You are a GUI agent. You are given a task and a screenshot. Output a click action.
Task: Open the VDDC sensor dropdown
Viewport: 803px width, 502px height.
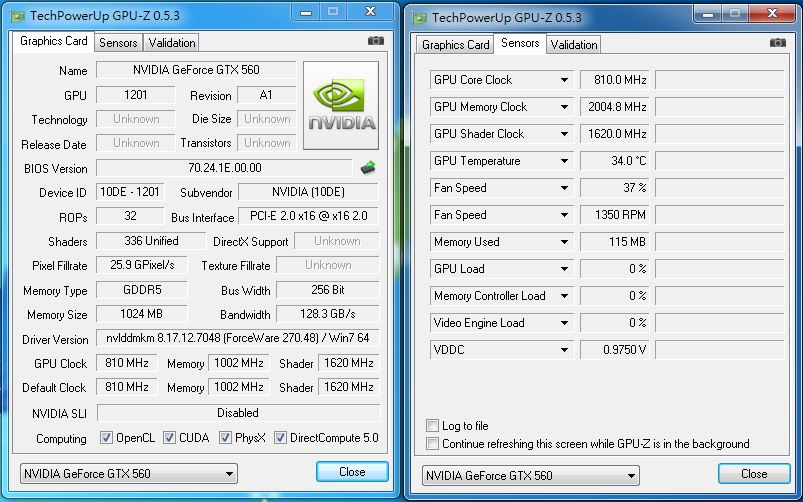[564, 350]
